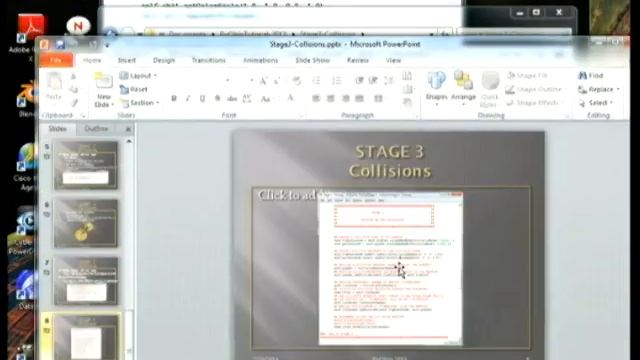
Task: Switch to the View ribbon tab
Action: pyautogui.click(x=393, y=60)
